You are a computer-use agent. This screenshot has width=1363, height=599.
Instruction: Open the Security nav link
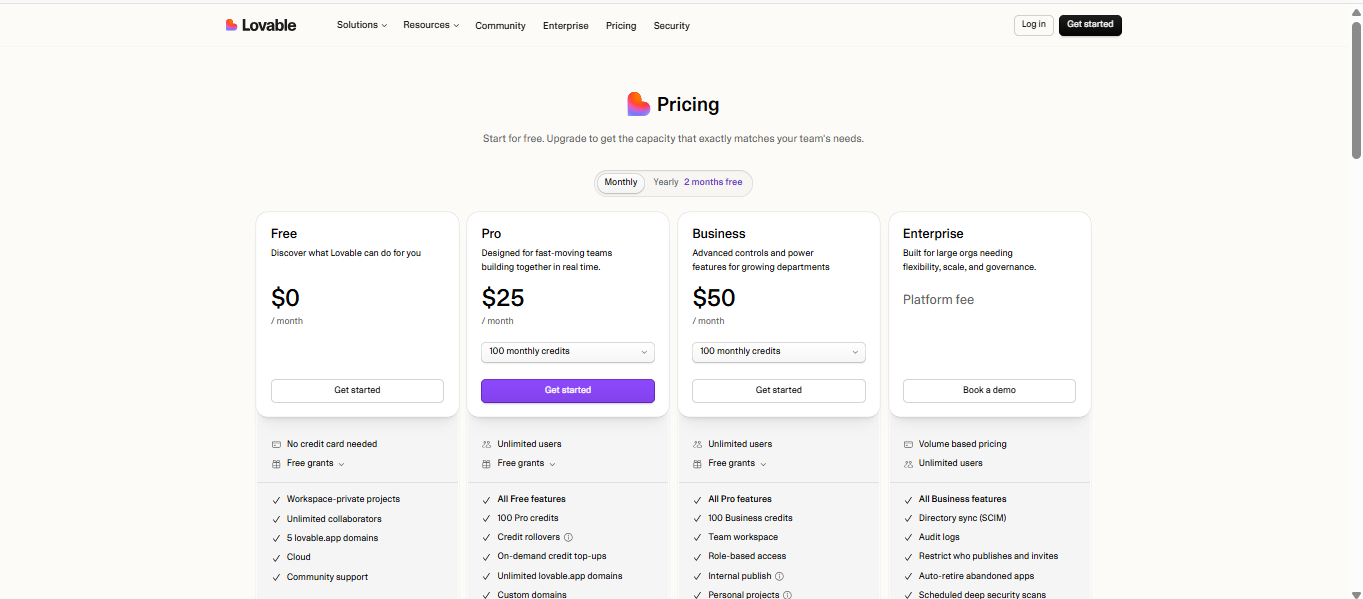(672, 26)
